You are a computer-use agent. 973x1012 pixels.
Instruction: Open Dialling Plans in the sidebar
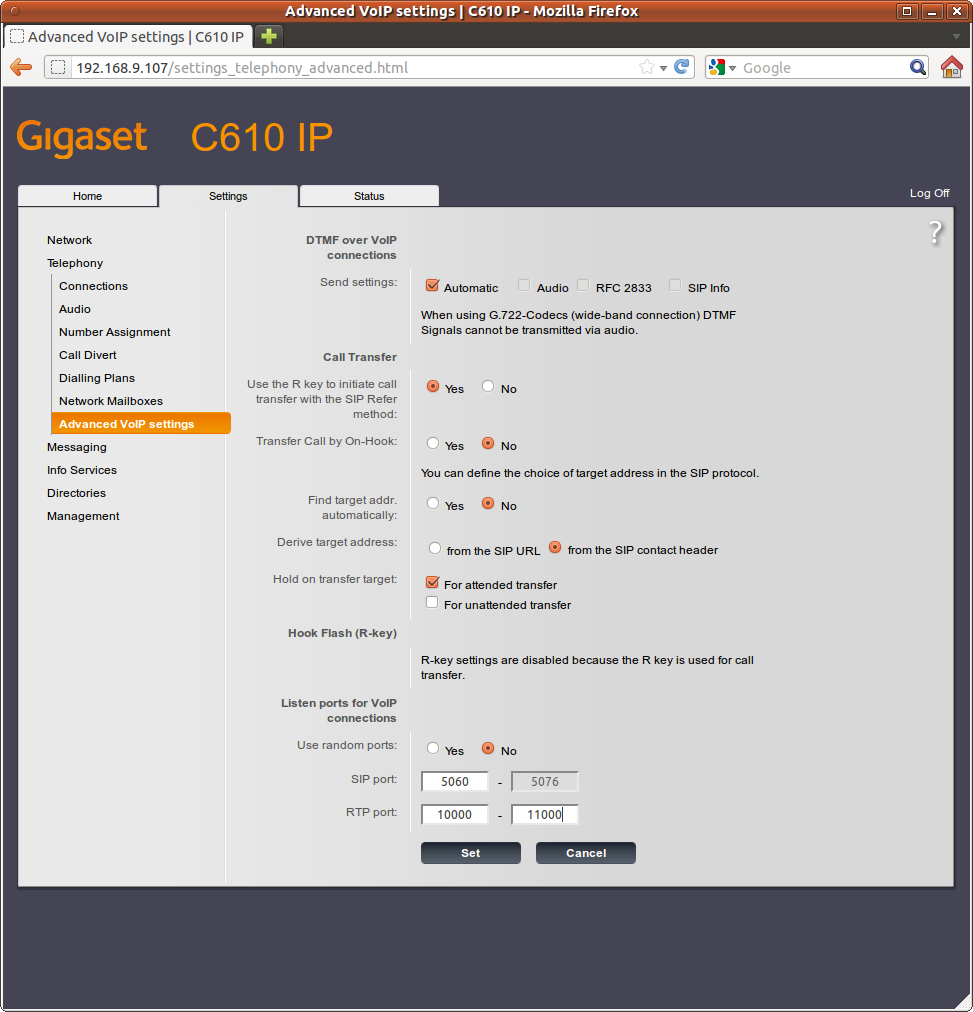click(x=97, y=378)
